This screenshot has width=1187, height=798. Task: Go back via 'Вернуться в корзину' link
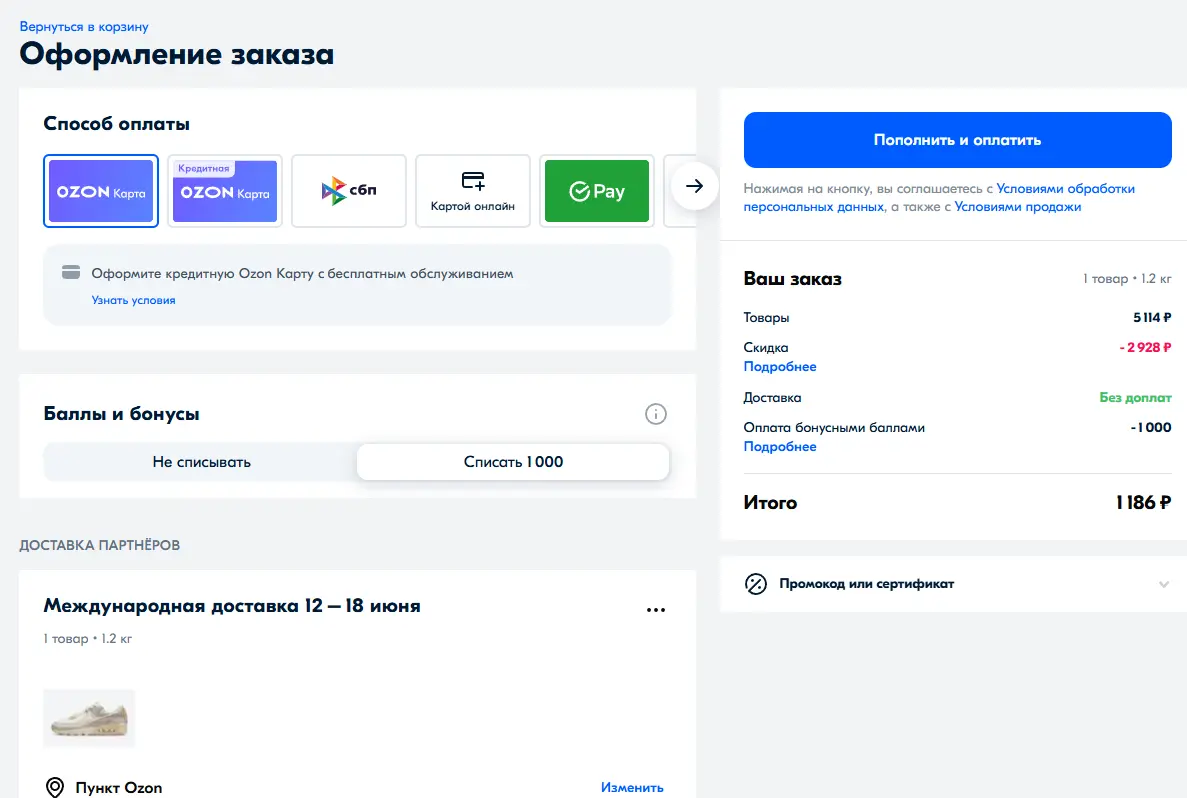(84, 26)
